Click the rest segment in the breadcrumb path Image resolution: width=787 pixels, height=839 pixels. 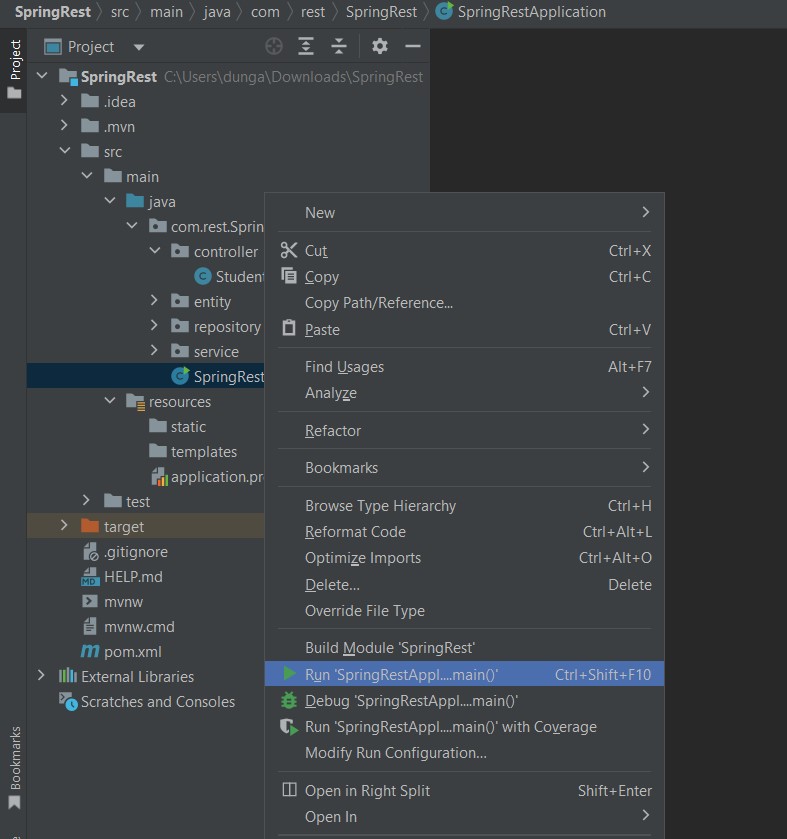pos(312,12)
